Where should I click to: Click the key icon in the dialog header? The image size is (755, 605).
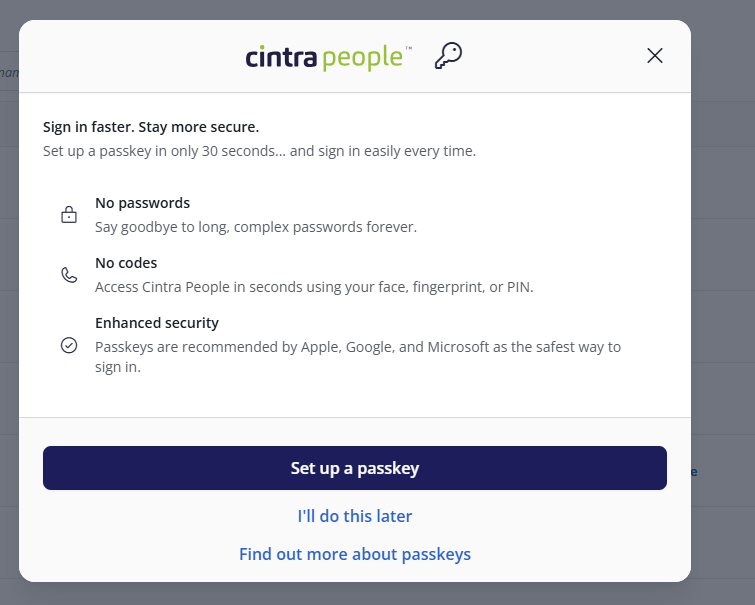[x=448, y=56]
